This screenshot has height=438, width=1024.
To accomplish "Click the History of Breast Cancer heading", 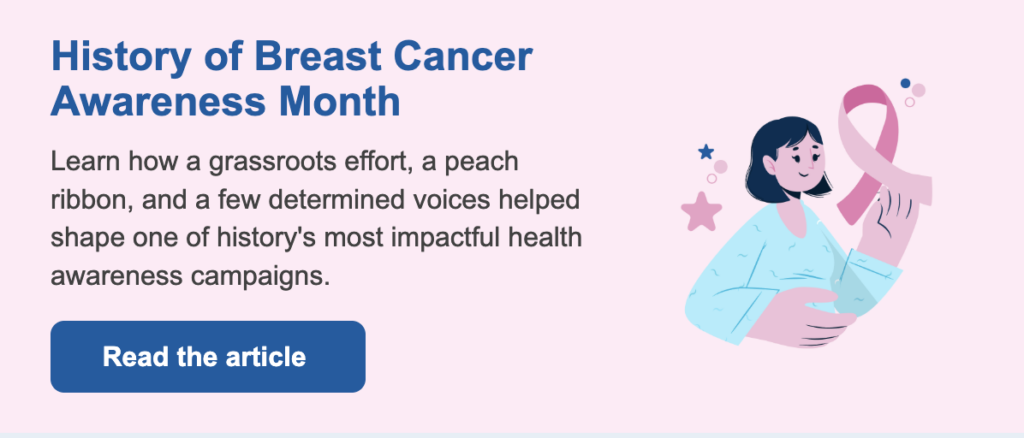I will click(x=292, y=57).
